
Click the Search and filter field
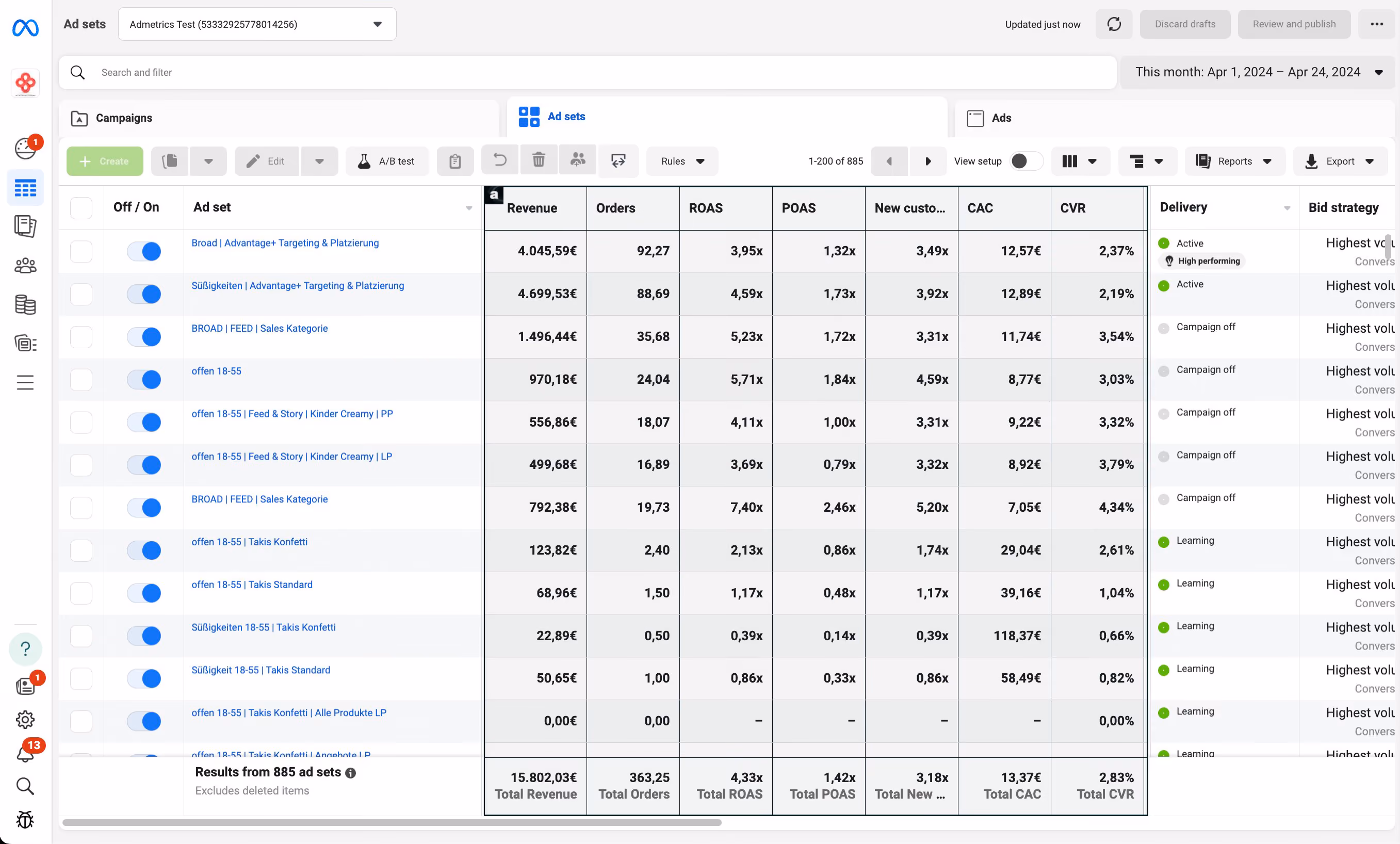[x=588, y=72]
